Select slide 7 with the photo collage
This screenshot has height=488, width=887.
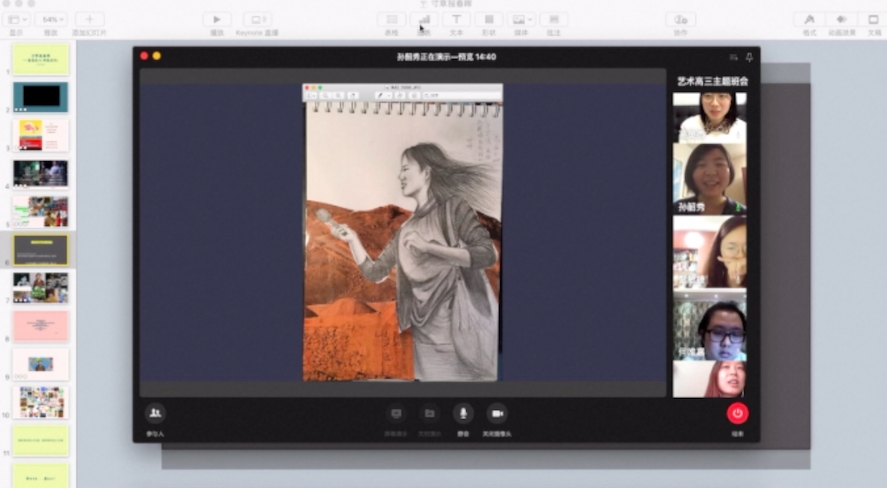(x=41, y=287)
